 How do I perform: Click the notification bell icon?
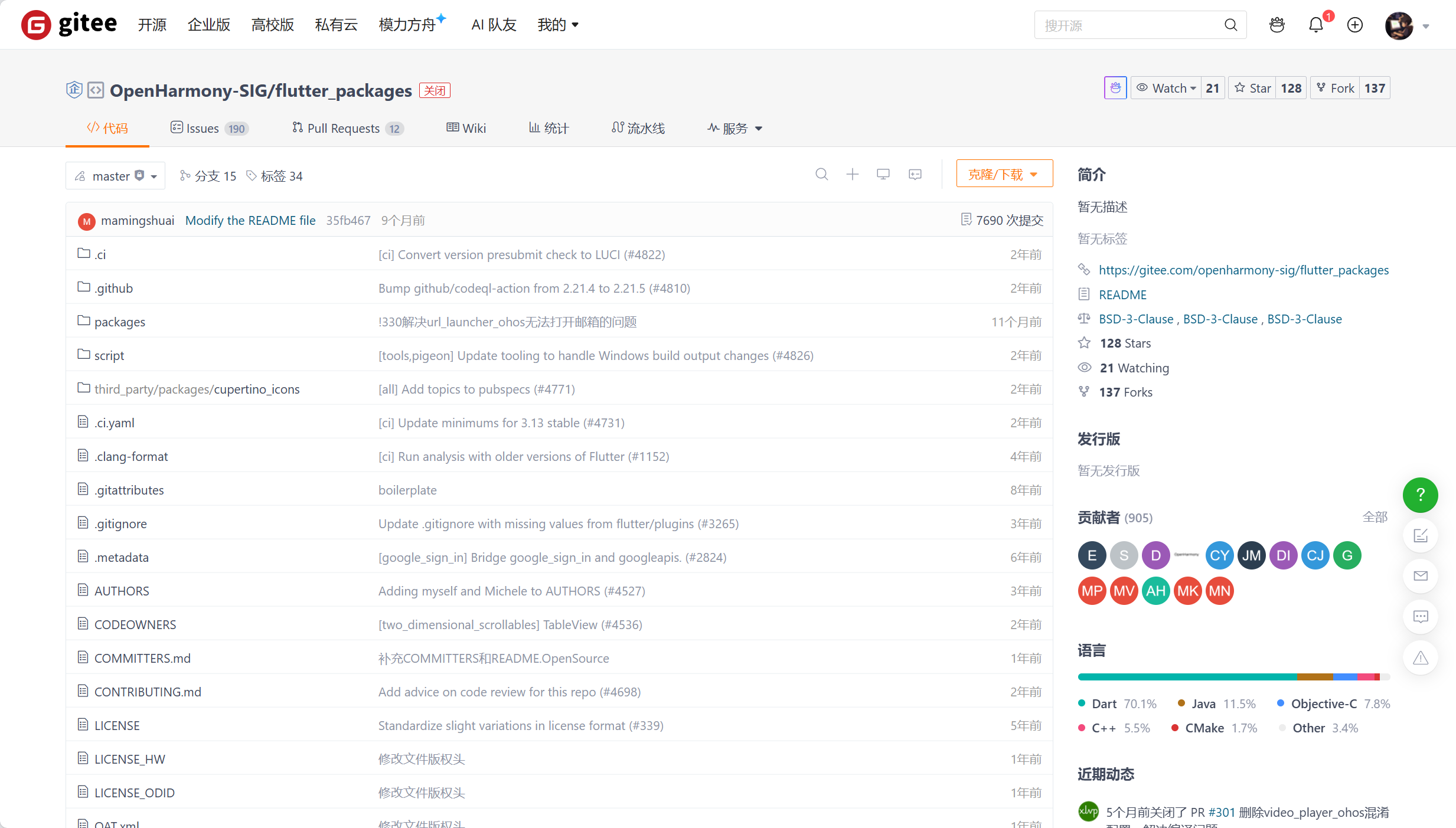tap(1315, 25)
